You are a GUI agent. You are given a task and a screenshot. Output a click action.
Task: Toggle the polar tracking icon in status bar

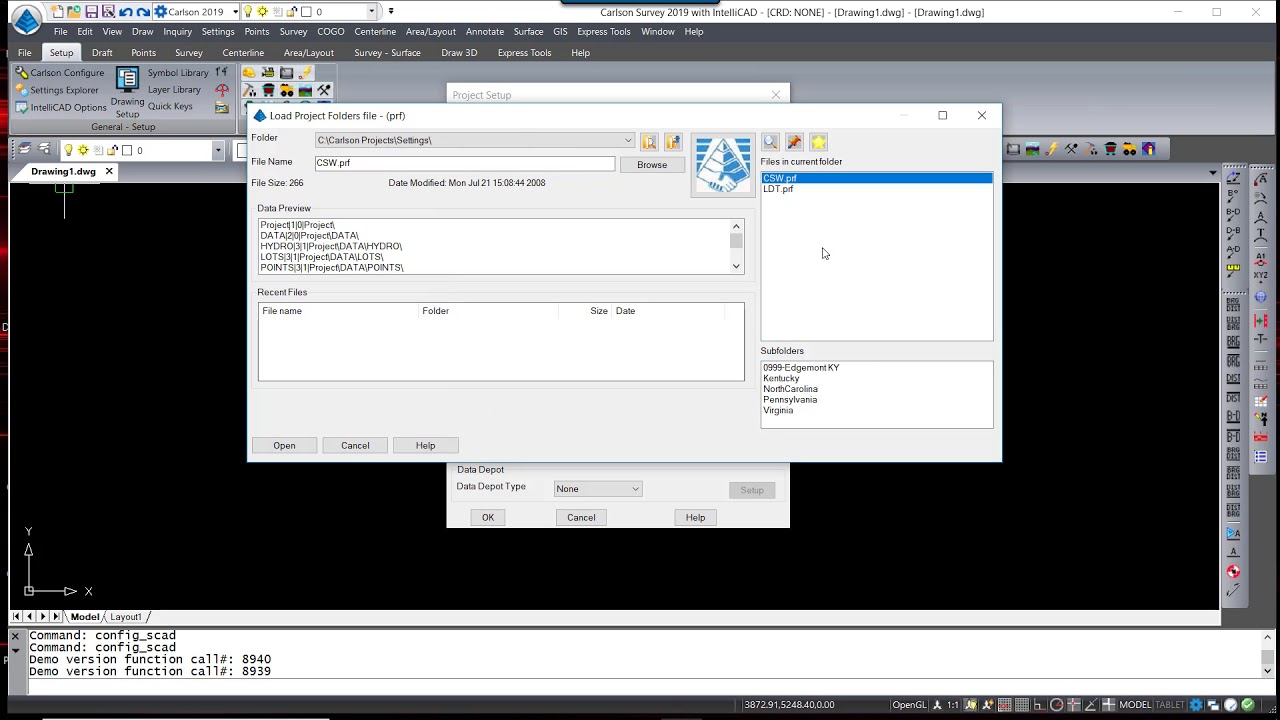tap(1056, 705)
